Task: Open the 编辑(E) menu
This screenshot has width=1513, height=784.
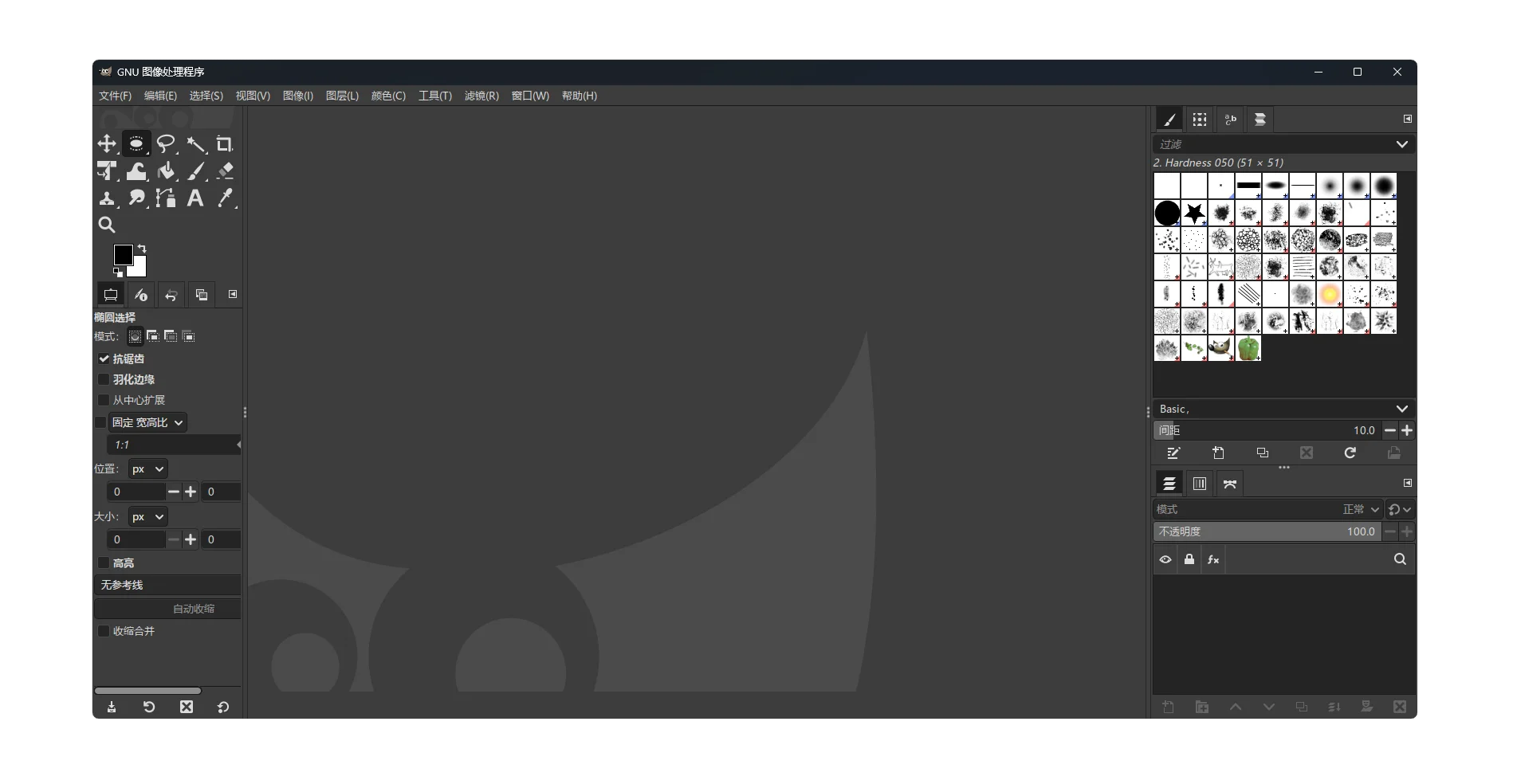Action: 160,96
